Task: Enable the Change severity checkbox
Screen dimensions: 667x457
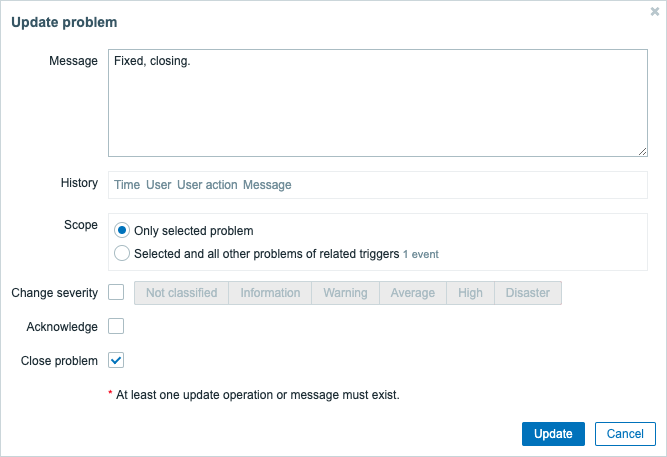Action: tap(116, 293)
